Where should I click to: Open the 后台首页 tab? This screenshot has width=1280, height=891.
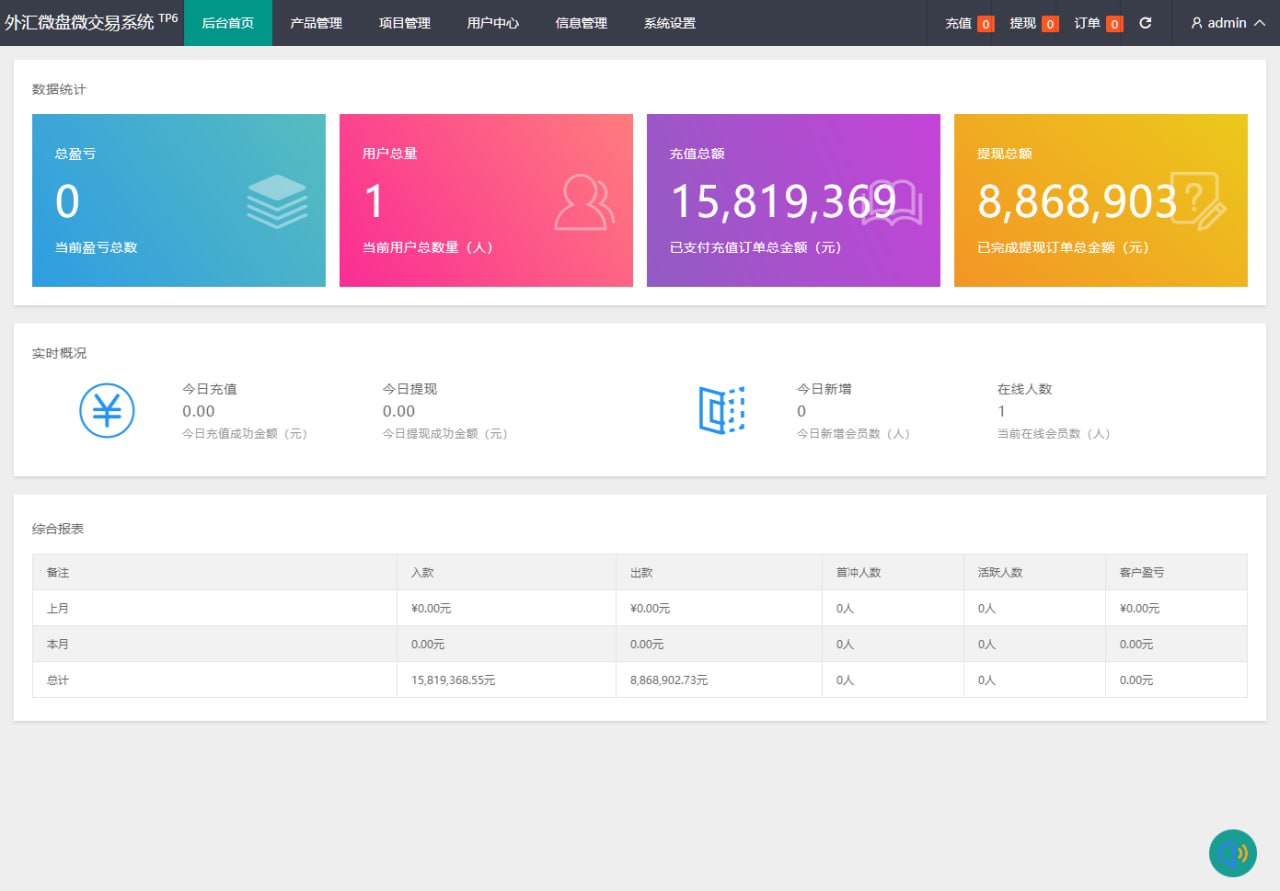[228, 23]
